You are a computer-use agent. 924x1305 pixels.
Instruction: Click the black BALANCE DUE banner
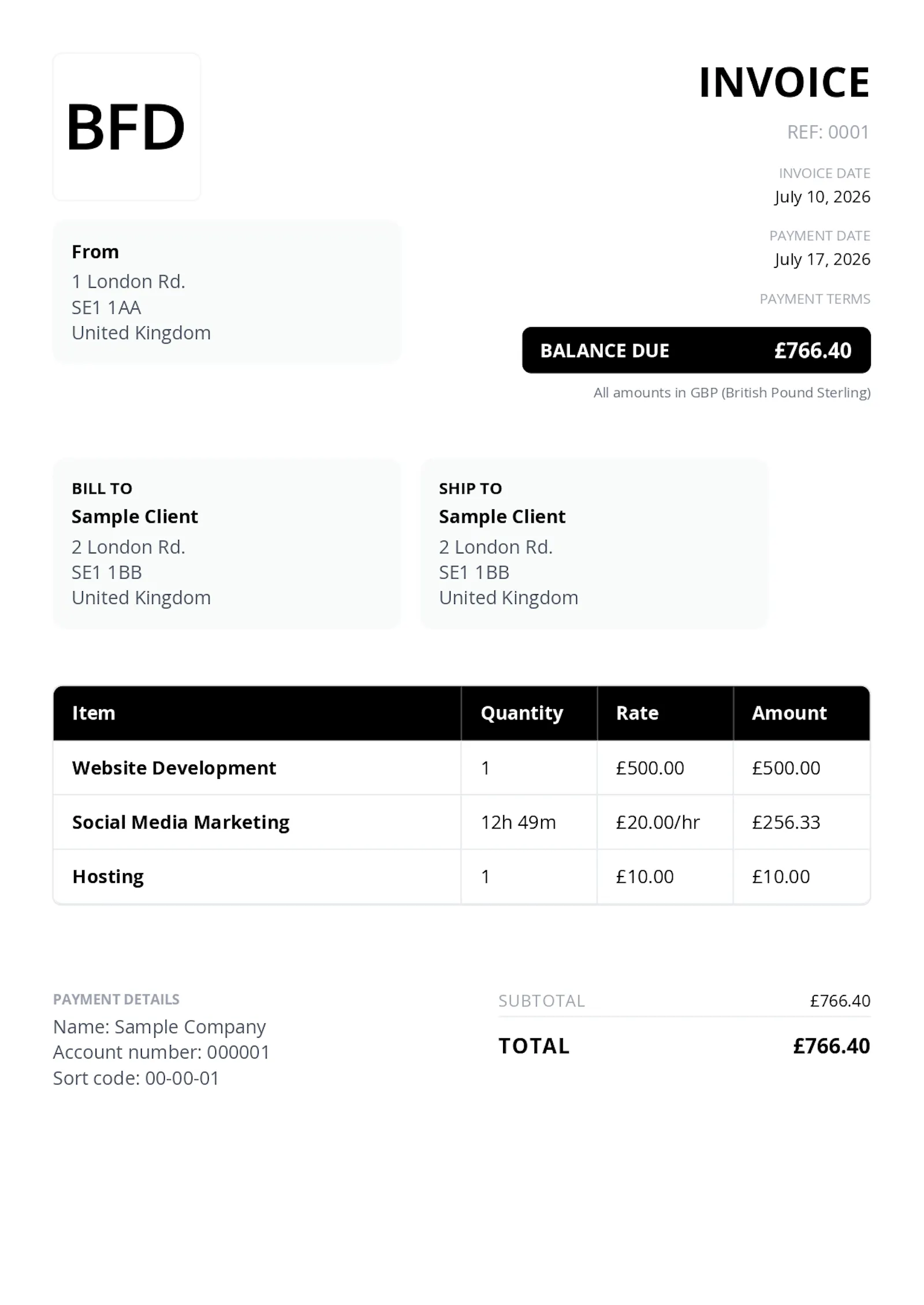(x=696, y=350)
